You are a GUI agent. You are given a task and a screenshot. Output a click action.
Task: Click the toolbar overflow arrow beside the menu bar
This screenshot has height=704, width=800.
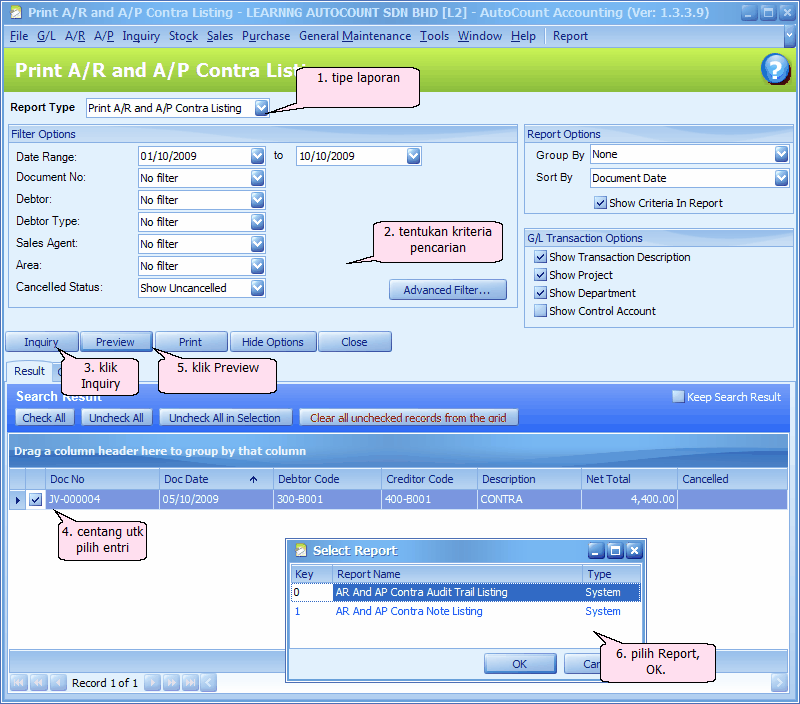pos(790,37)
